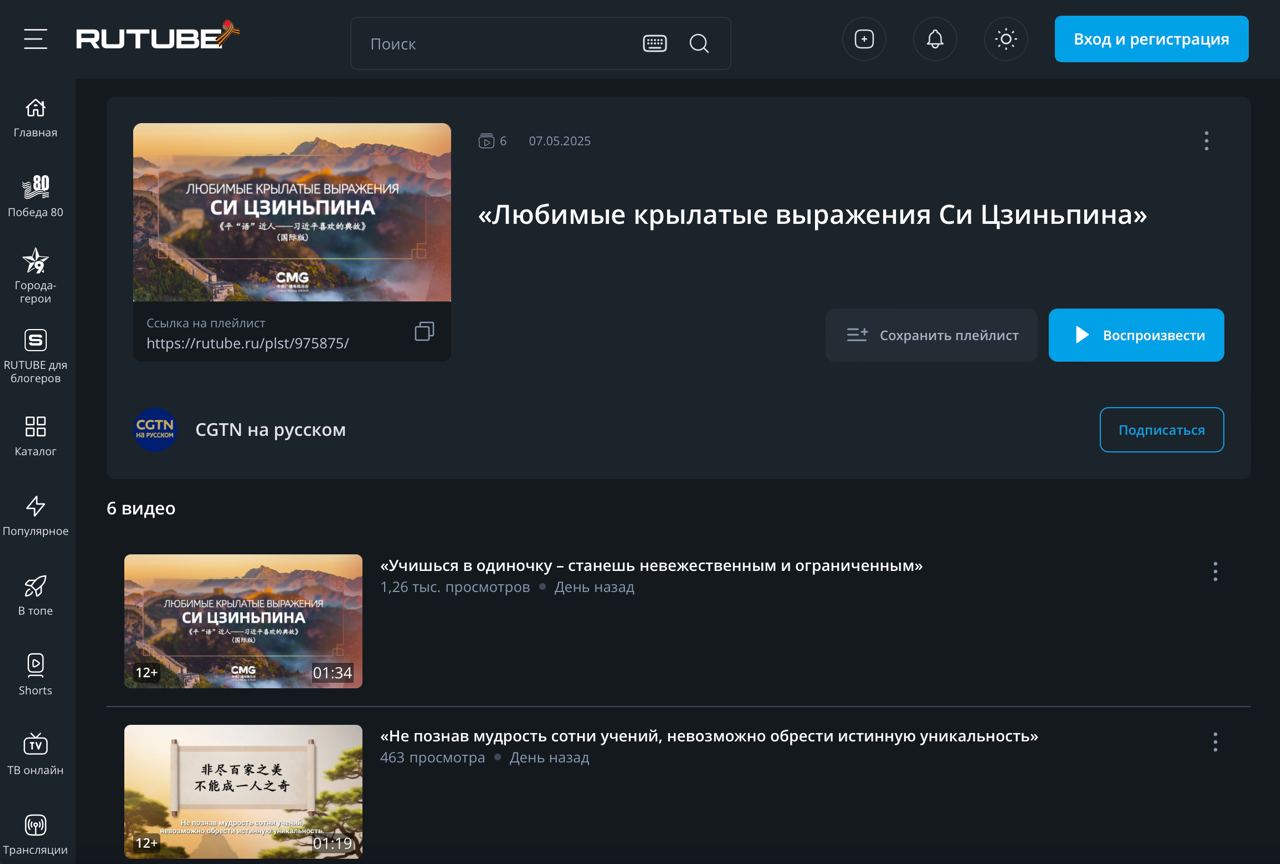
Task: Go to Главная in sidebar
Action: point(35,117)
